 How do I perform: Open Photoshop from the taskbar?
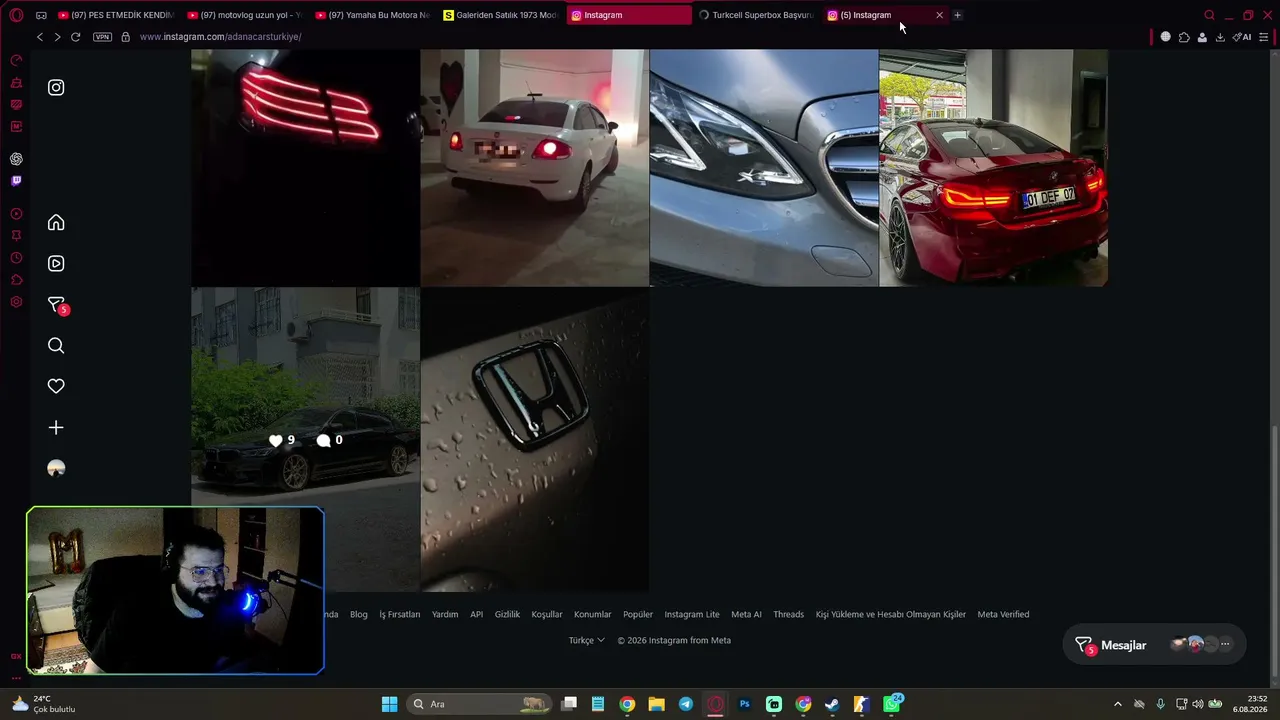point(744,704)
